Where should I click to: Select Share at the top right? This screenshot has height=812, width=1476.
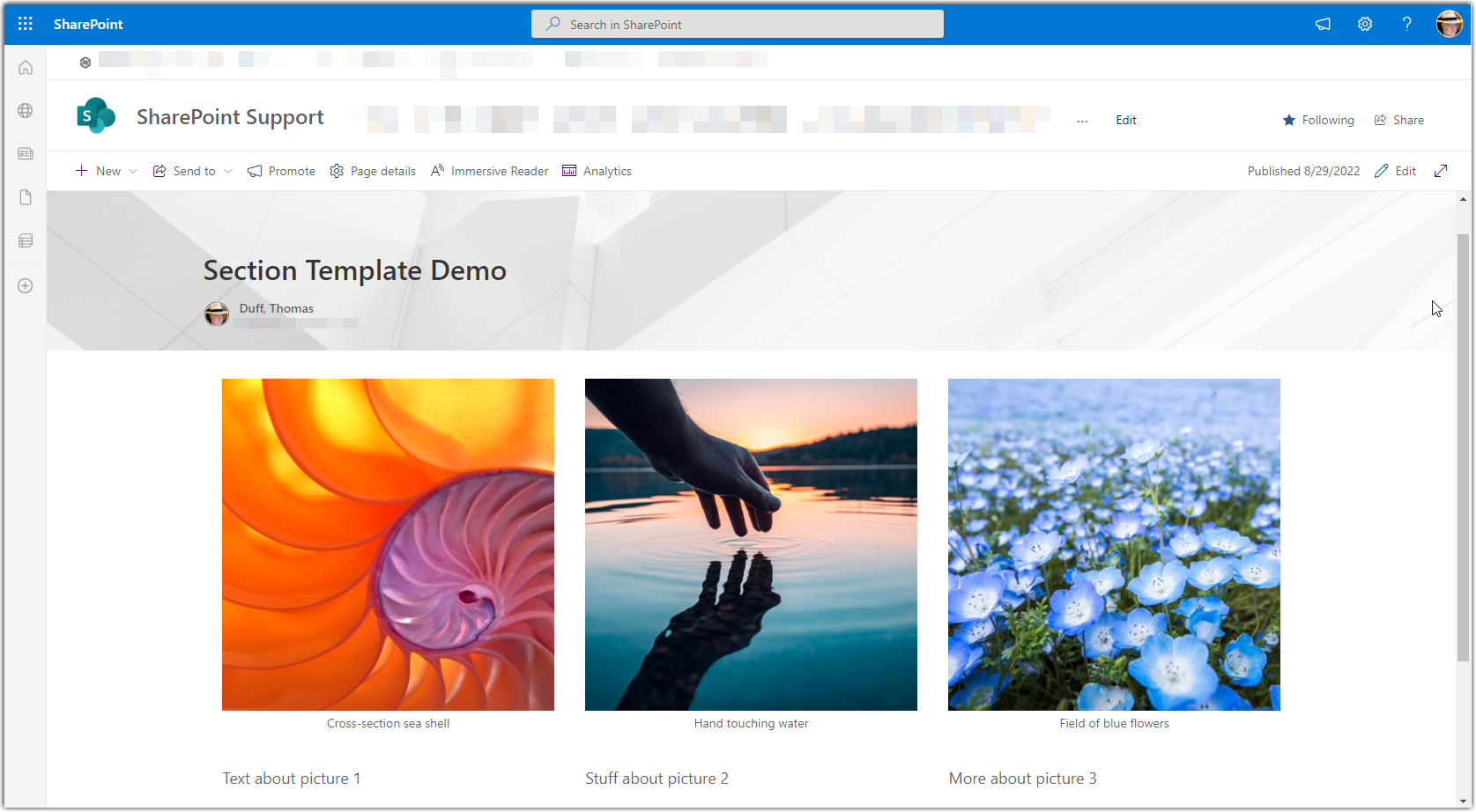pyautogui.click(x=1398, y=119)
